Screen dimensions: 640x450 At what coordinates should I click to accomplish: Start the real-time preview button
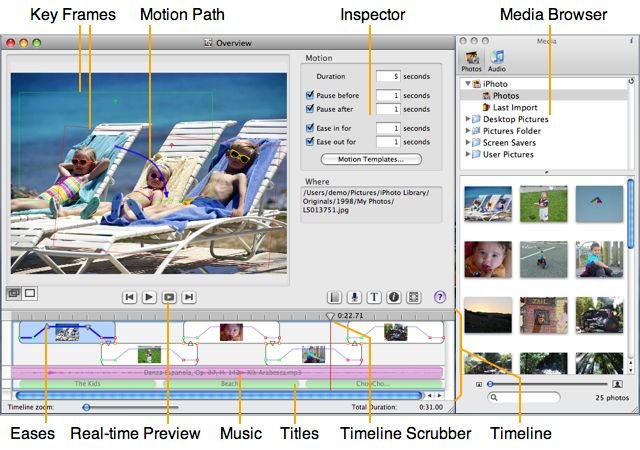169,297
